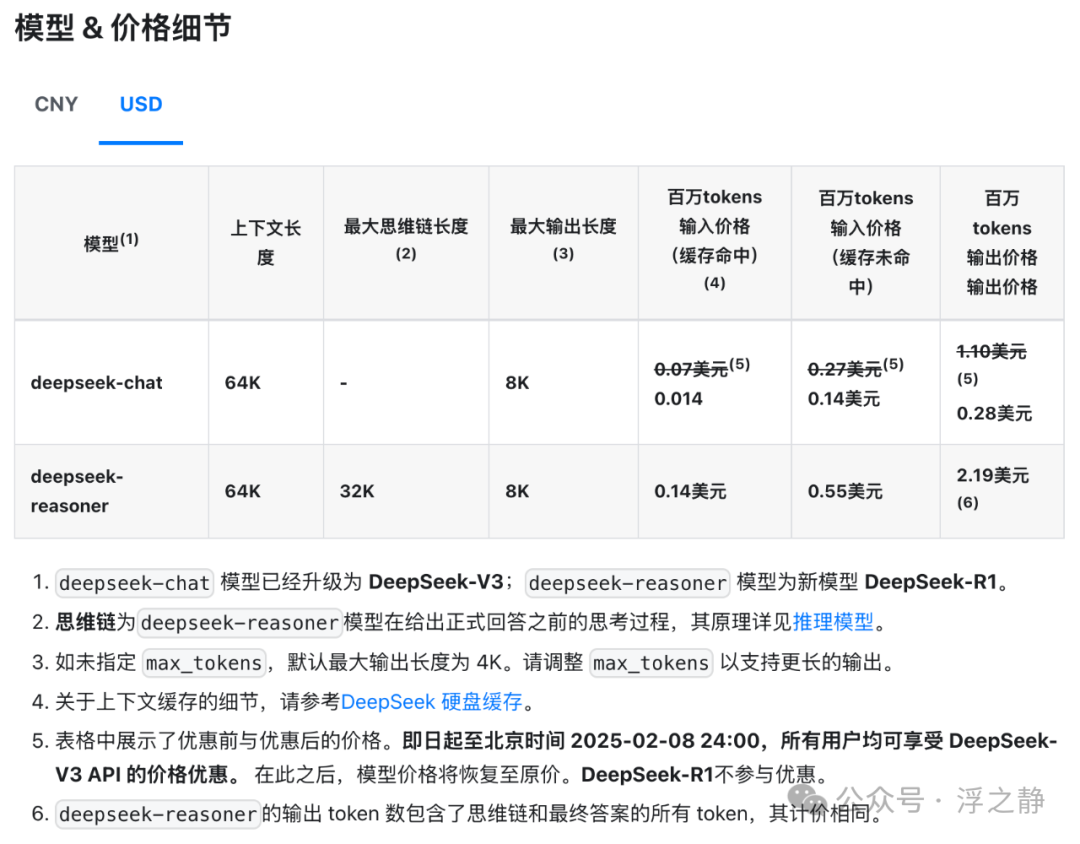Open the 推理模型 link

click(833, 622)
